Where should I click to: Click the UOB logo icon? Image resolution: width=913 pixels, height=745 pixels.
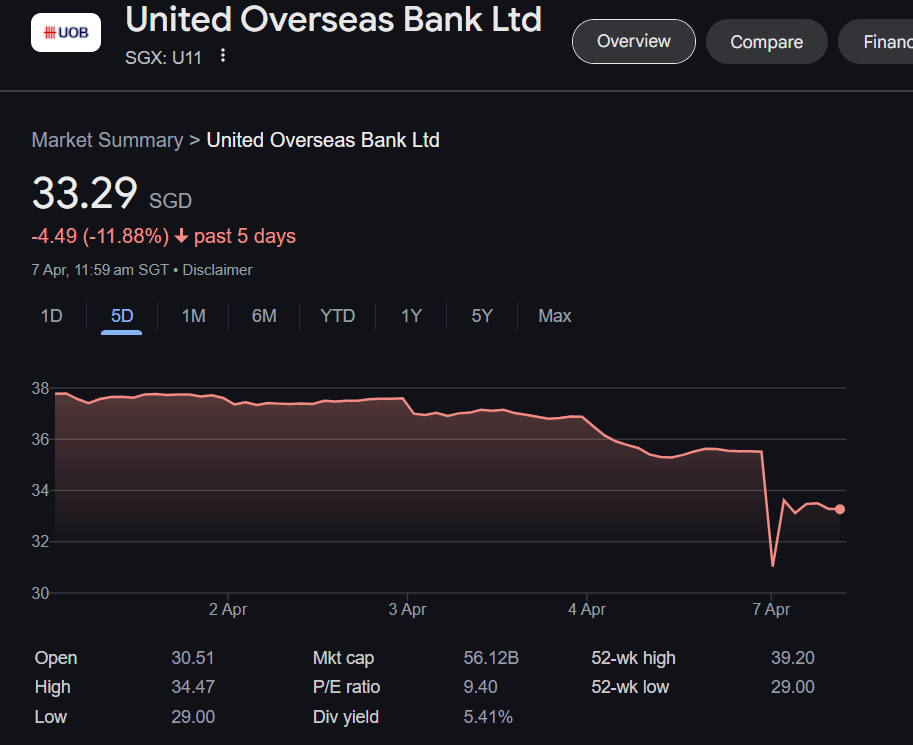(66, 33)
